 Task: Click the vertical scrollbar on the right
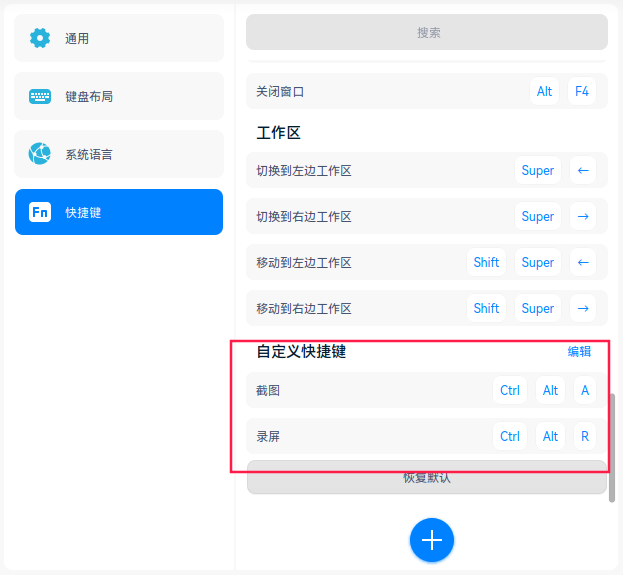click(612, 448)
